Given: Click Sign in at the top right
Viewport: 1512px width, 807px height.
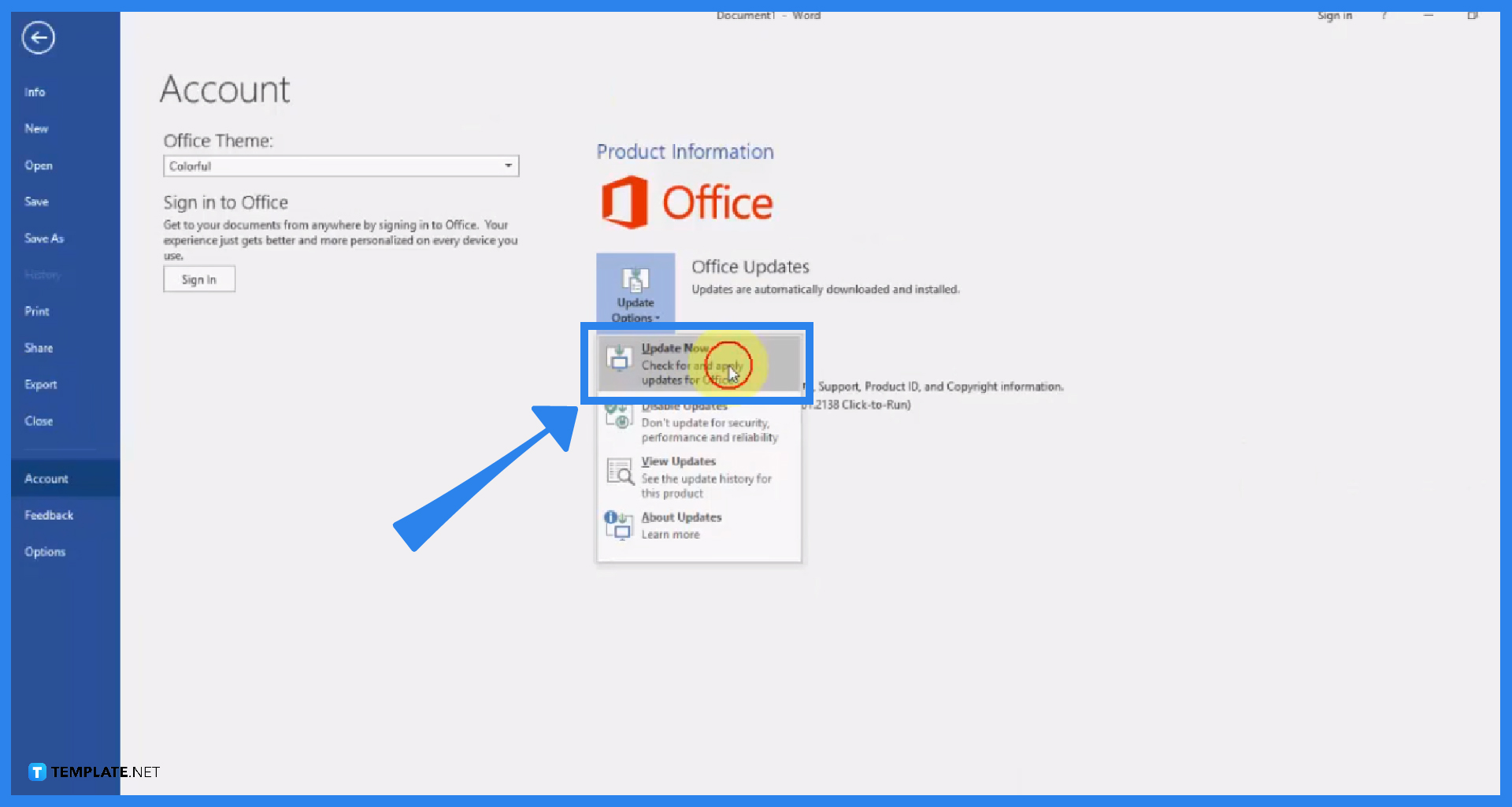Looking at the screenshot, I should (1334, 15).
